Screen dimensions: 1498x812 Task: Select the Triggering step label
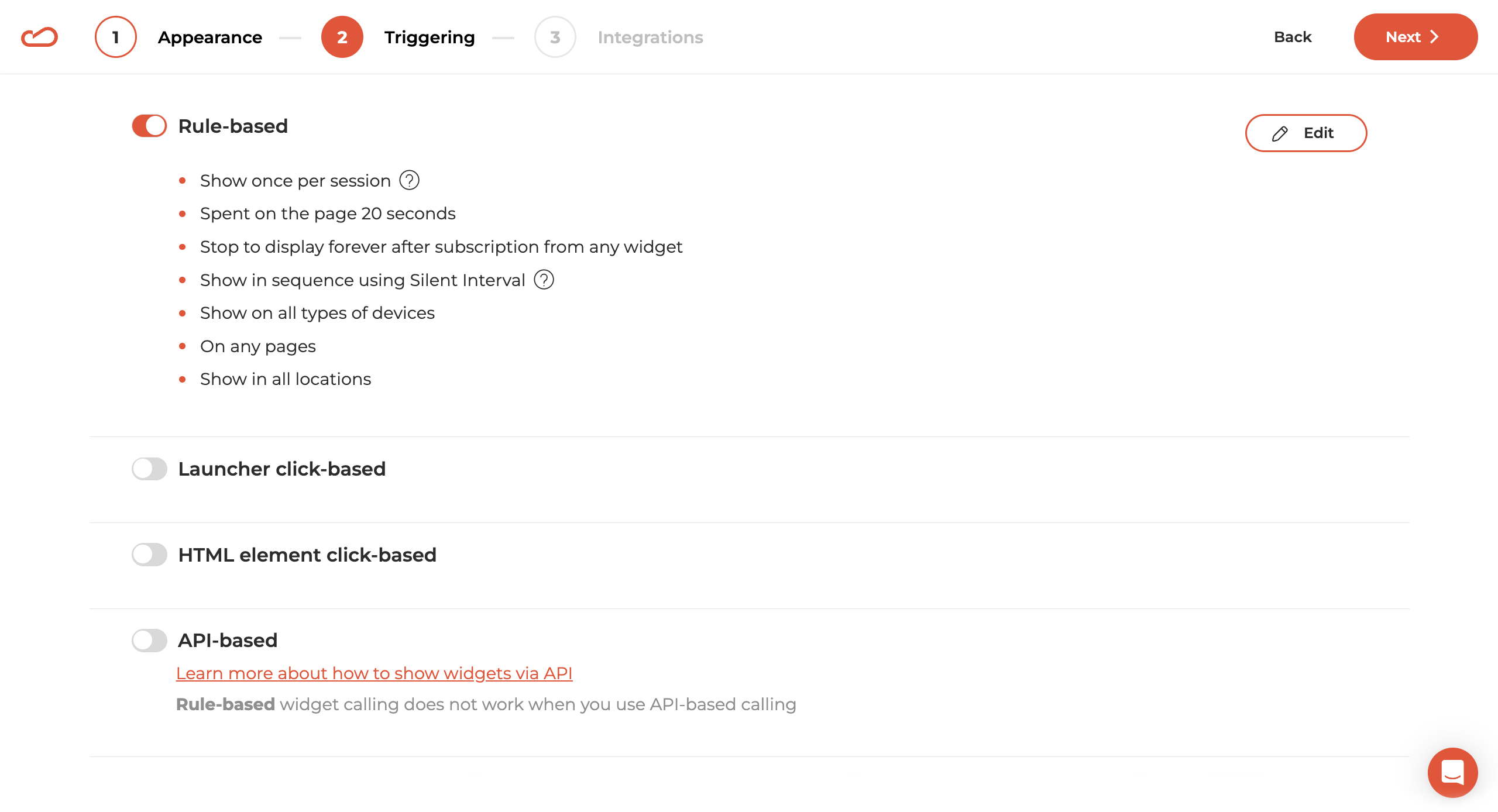pyautogui.click(x=430, y=37)
